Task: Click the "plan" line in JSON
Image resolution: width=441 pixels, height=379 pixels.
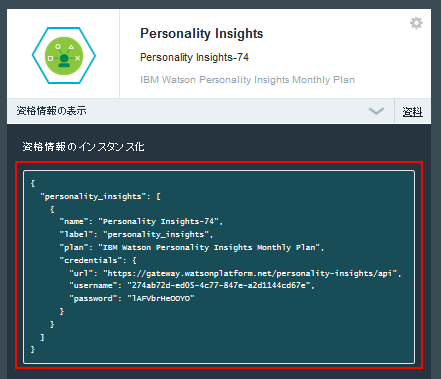Action: coord(192,247)
